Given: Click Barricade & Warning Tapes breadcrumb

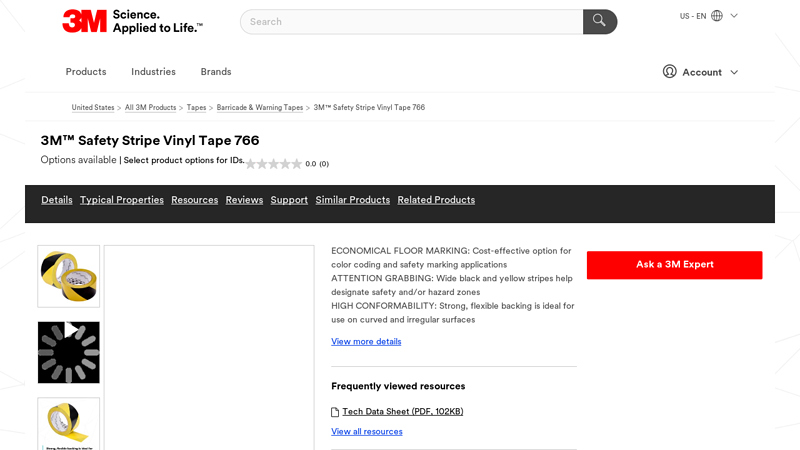Looking at the screenshot, I should click(260, 108).
